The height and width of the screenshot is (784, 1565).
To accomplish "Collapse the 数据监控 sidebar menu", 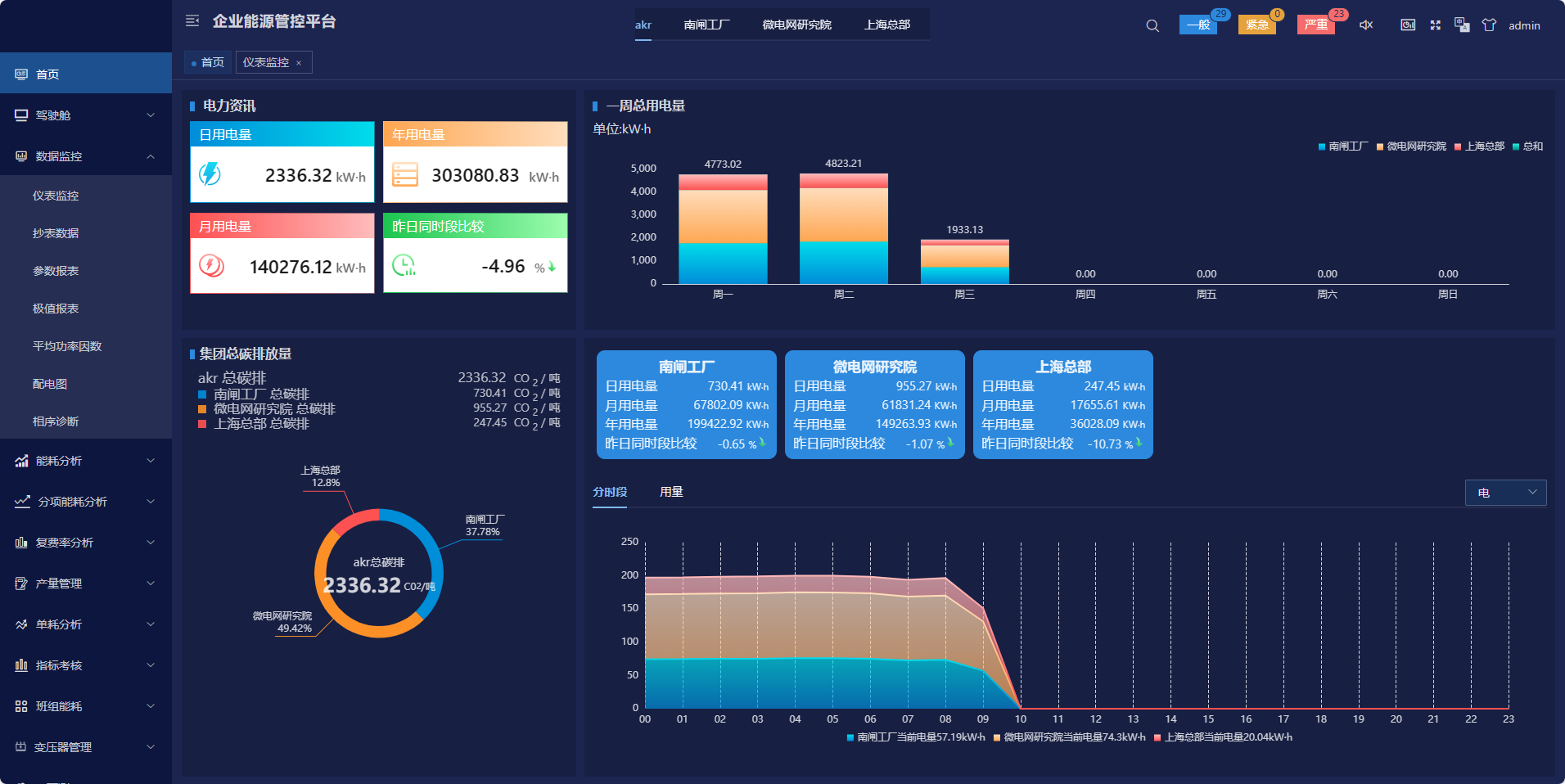I will click(86, 156).
